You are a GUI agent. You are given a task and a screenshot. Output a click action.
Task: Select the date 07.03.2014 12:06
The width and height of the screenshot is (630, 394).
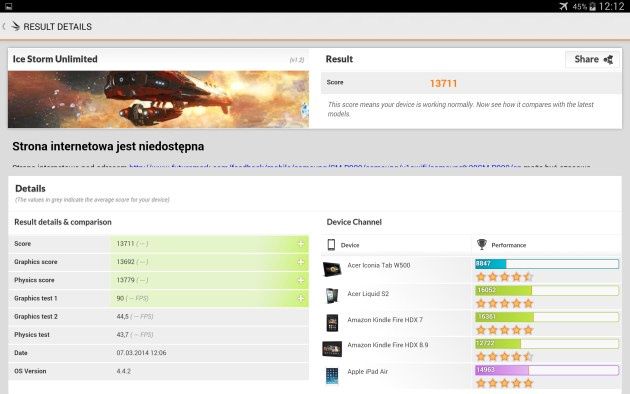click(x=141, y=353)
